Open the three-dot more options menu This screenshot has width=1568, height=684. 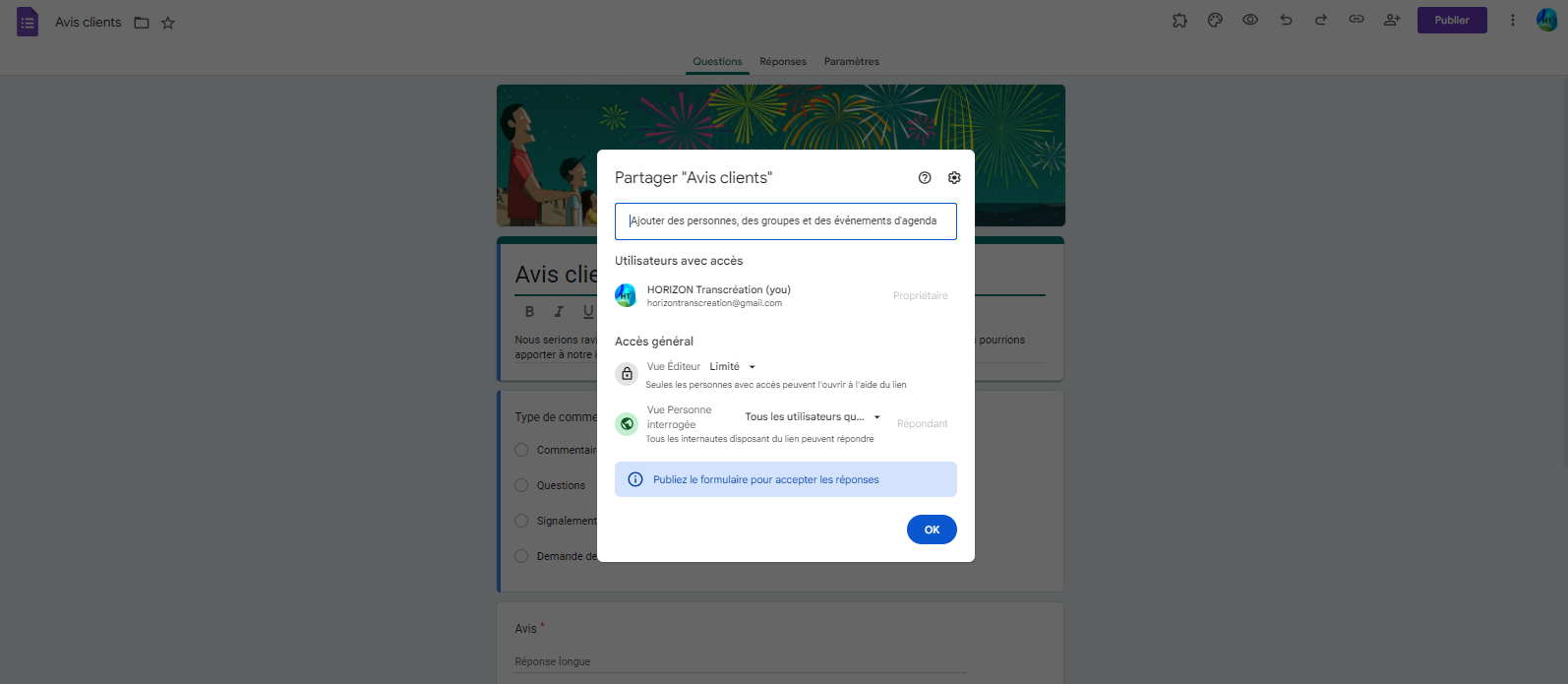point(1512,20)
